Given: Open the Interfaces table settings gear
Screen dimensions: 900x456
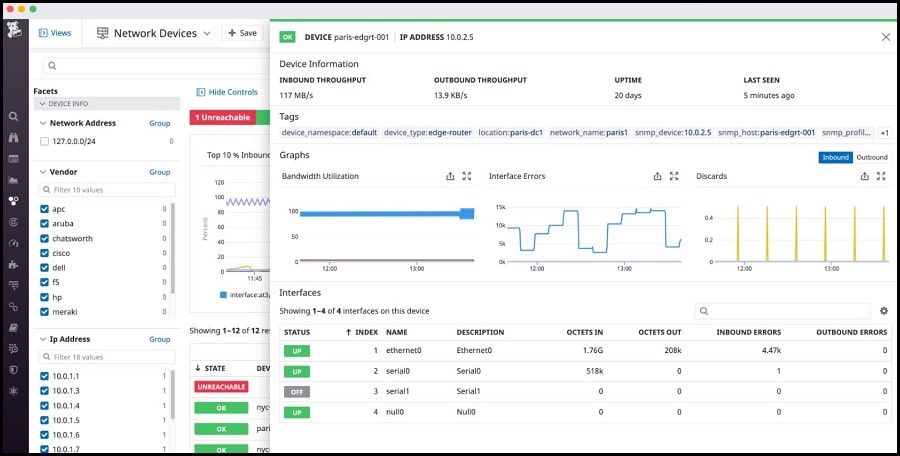Looking at the screenshot, I should point(884,311).
